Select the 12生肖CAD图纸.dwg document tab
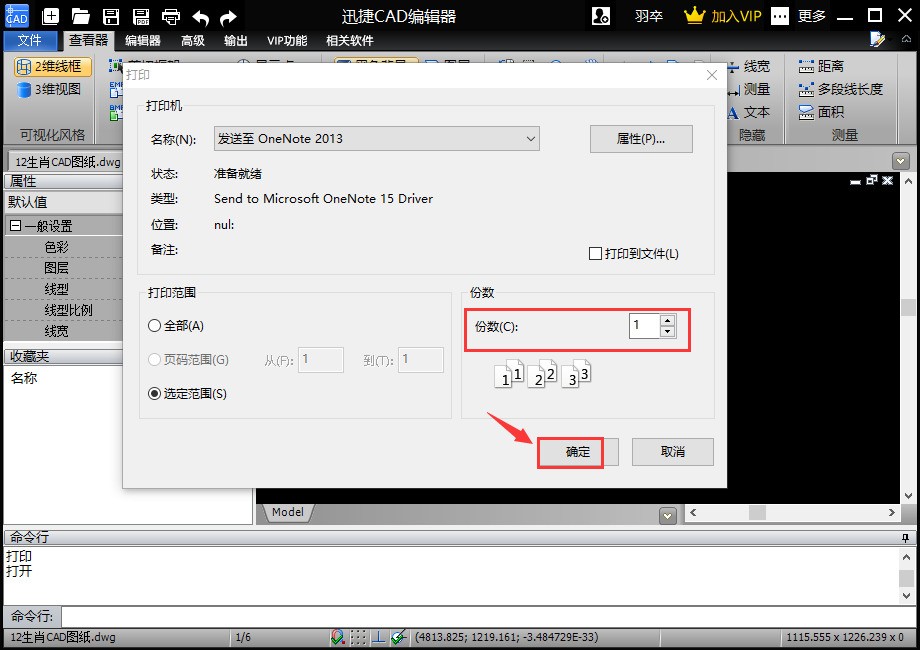The height and width of the screenshot is (650, 920). coord(67,162)
